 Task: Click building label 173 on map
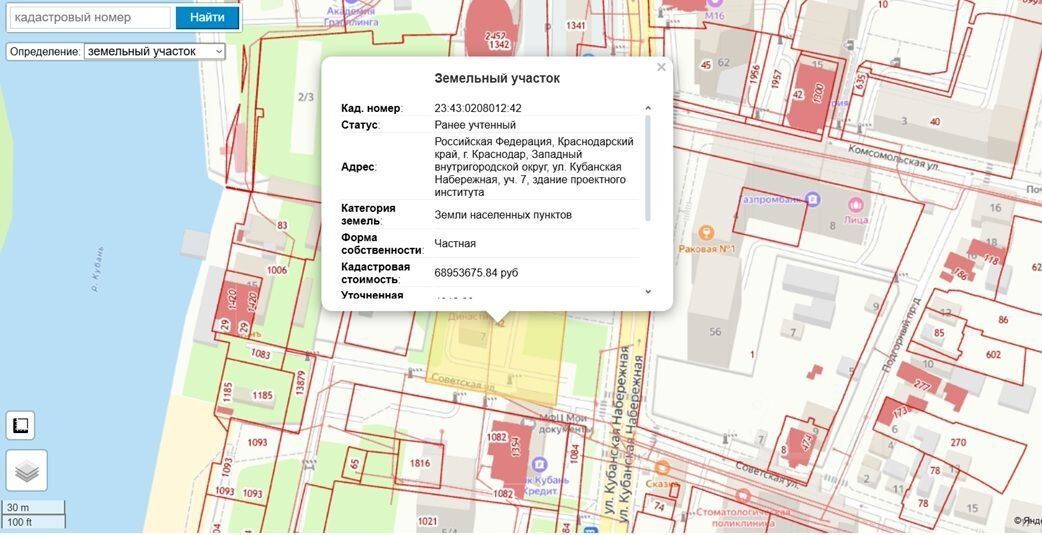(x=900, y=413)
